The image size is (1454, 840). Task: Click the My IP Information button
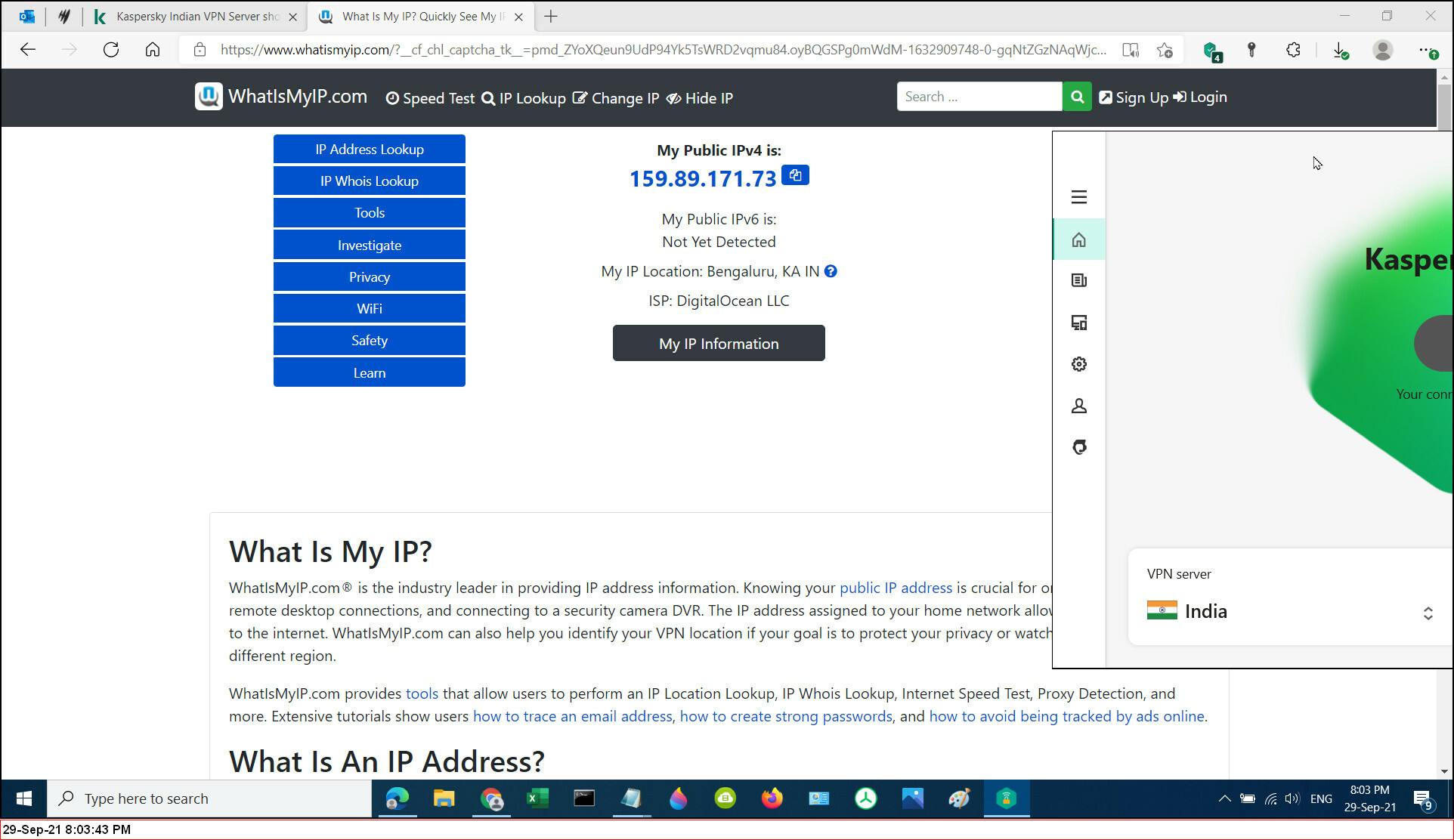(718, 344)
